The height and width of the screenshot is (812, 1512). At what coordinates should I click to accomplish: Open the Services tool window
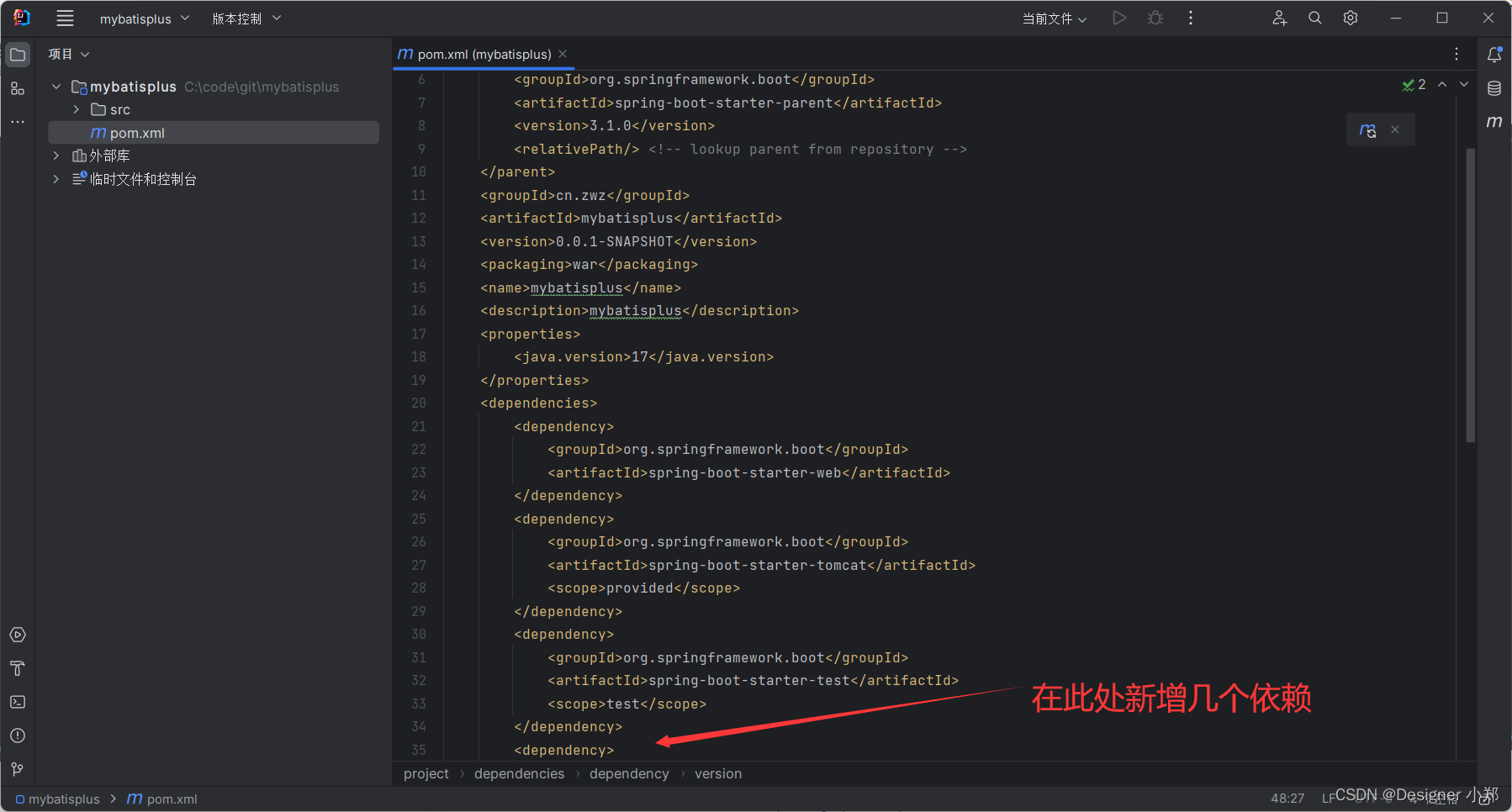point(18,635)
